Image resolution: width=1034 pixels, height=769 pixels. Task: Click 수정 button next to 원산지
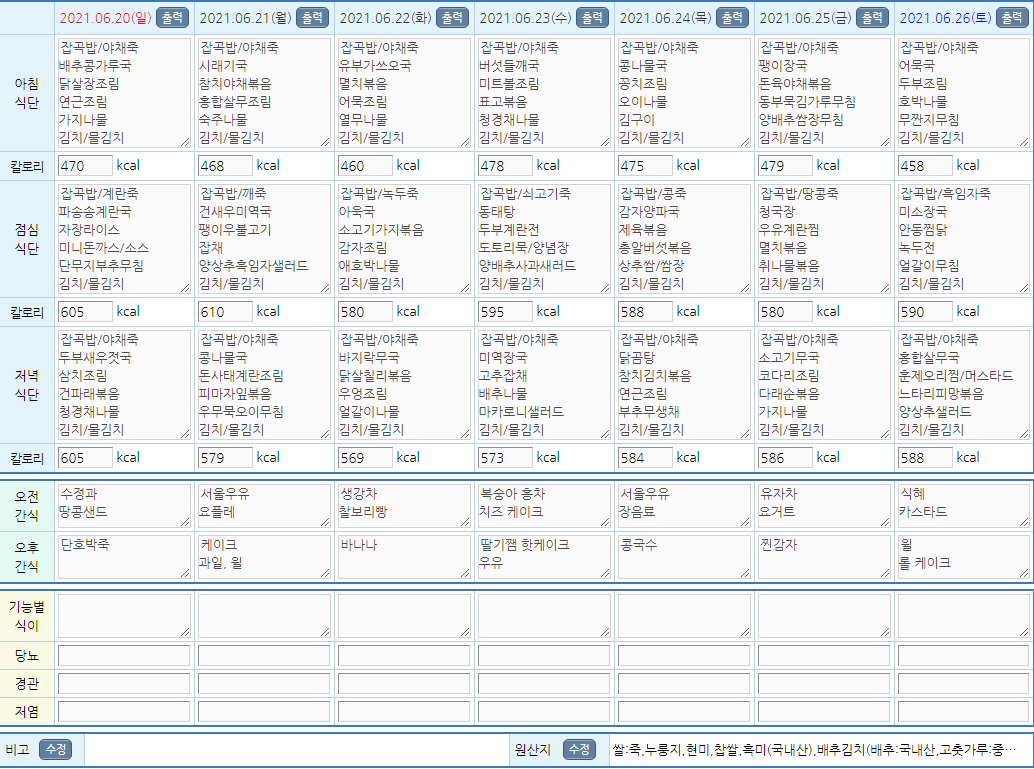click(x=579, y=750)
